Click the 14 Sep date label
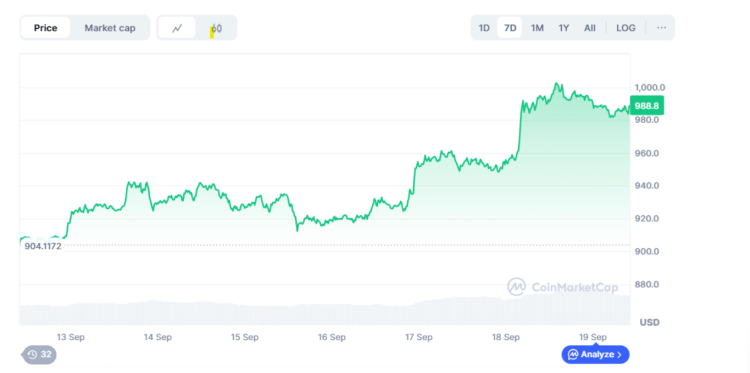This screenshot has height=373, width=750. click(158, 337)
